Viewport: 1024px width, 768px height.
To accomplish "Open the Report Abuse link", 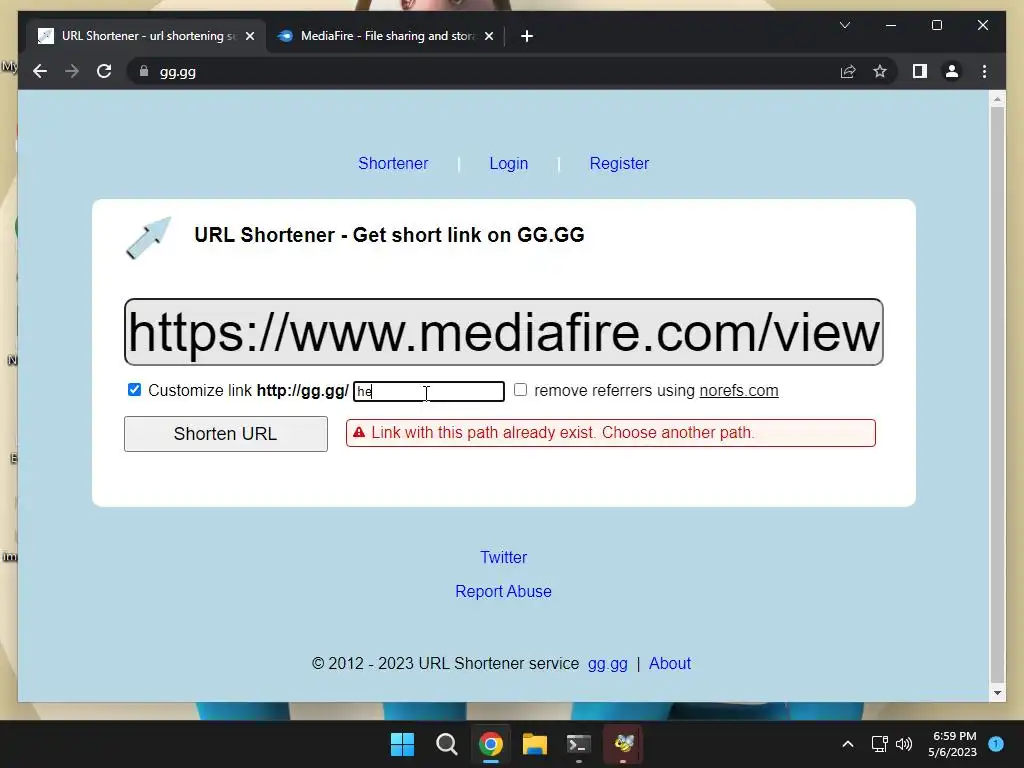I will click(x=504, y=591).
